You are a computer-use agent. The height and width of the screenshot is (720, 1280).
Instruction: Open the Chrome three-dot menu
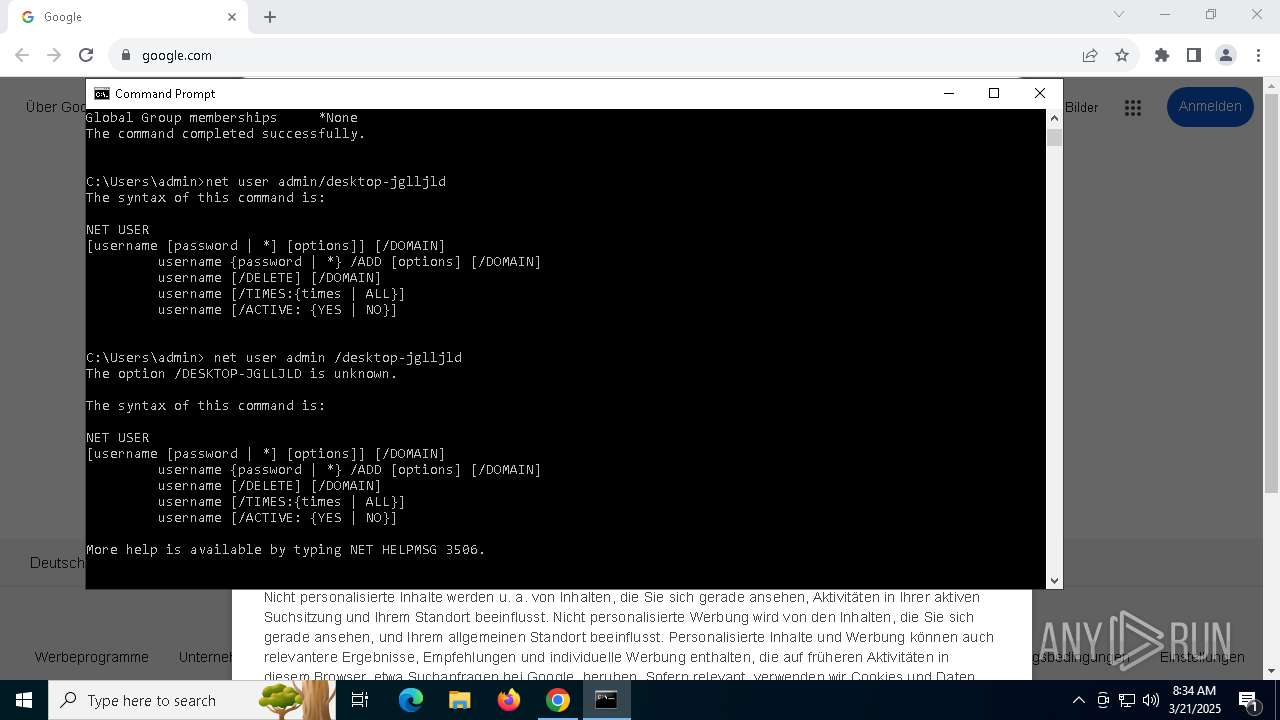(1258, 55)
